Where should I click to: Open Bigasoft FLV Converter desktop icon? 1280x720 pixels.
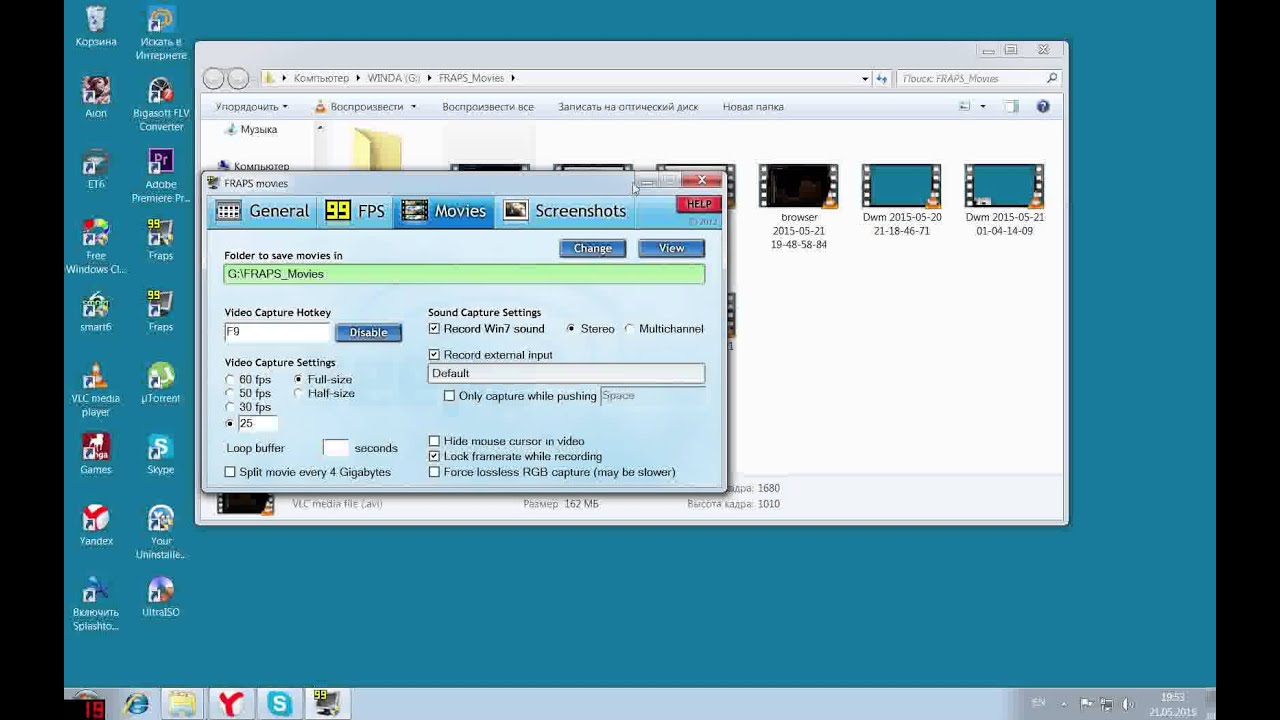tap(161, 104)
